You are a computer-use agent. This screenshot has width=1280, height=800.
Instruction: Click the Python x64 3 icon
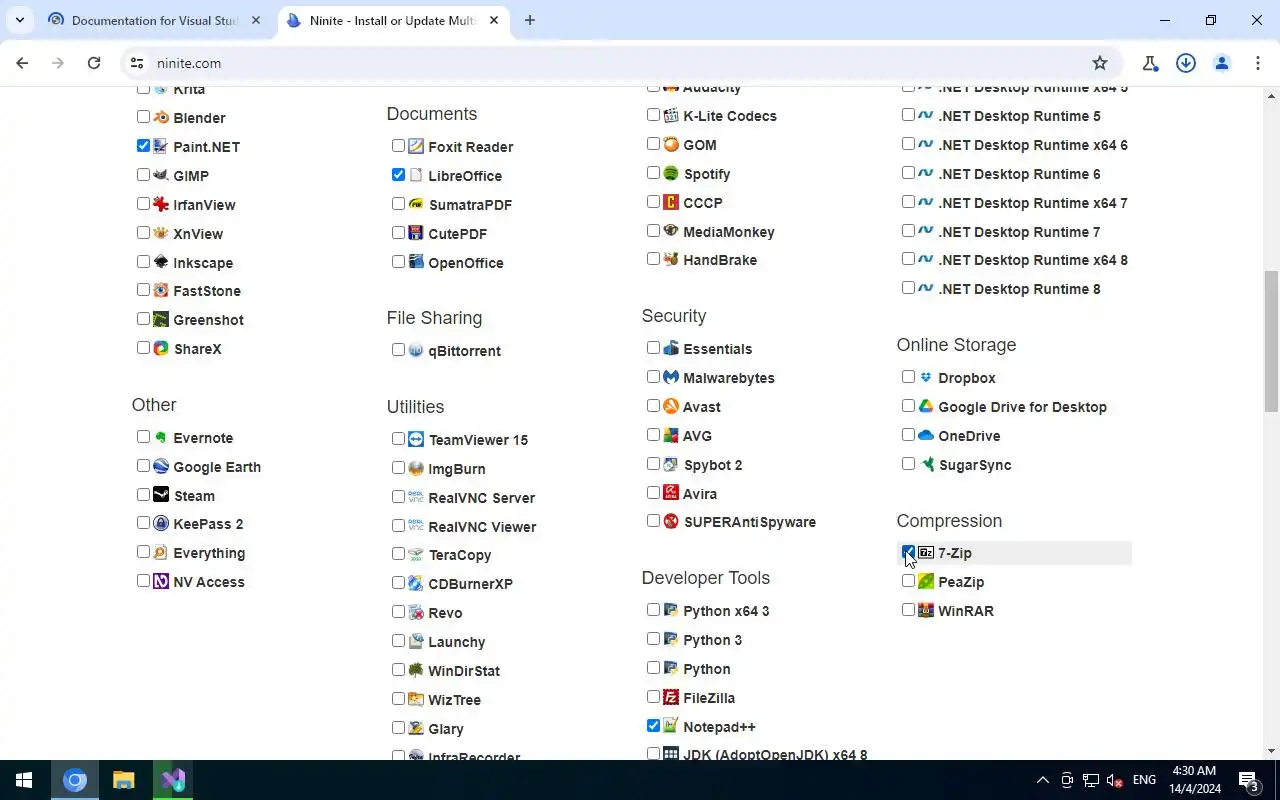point(671,610)
